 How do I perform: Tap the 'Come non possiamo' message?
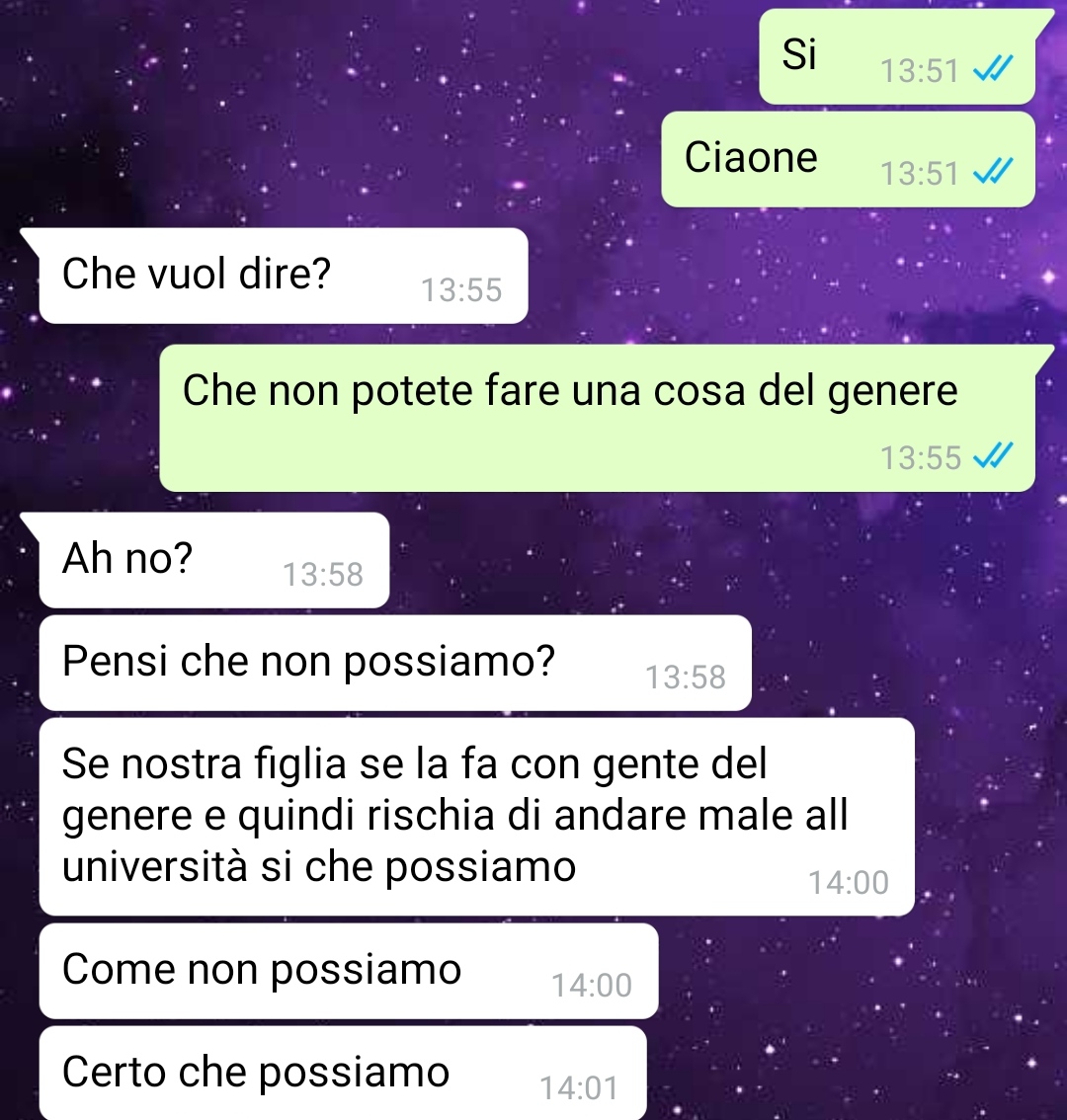pos(349,972)
